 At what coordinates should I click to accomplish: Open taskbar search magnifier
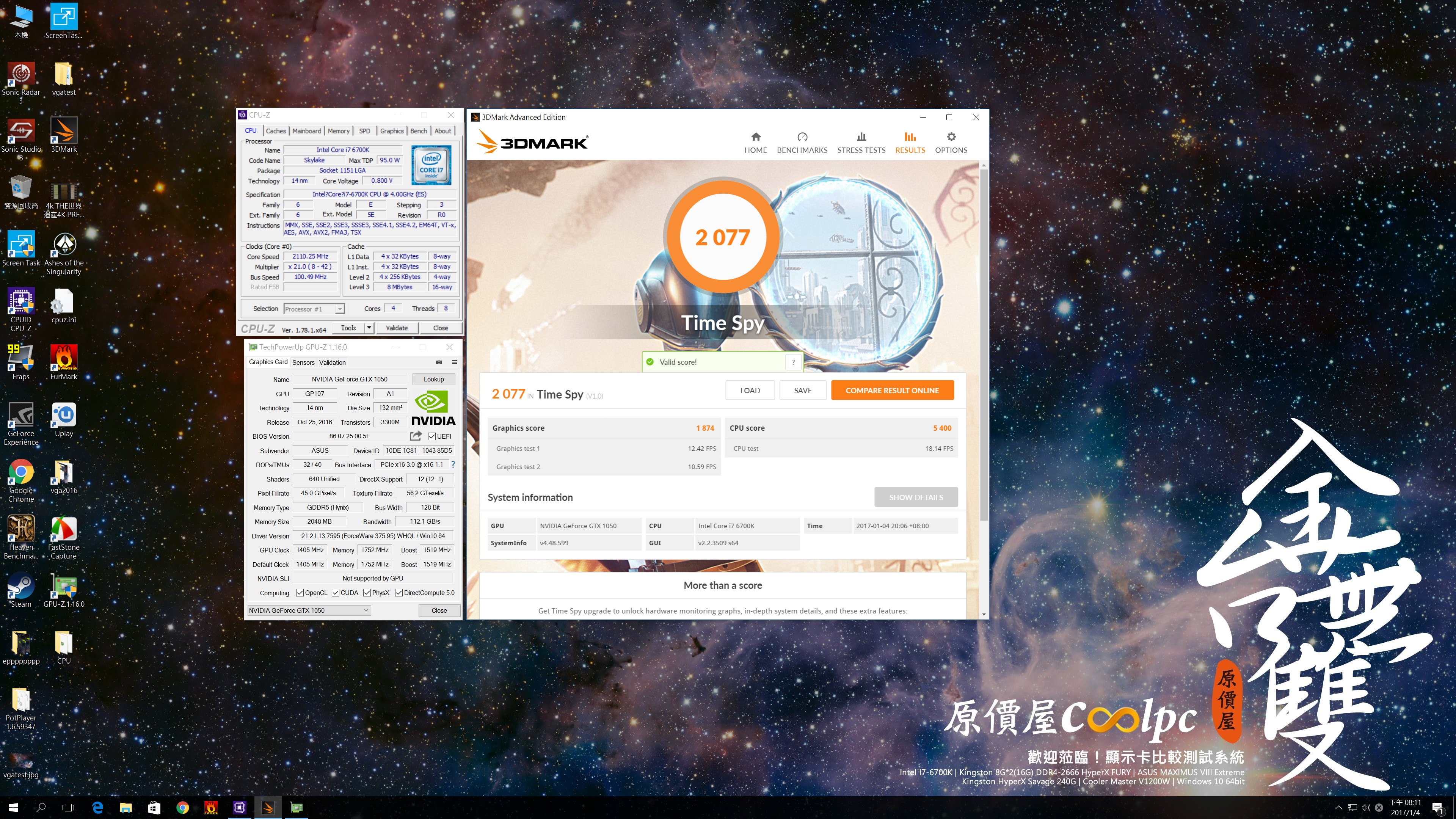41,808
